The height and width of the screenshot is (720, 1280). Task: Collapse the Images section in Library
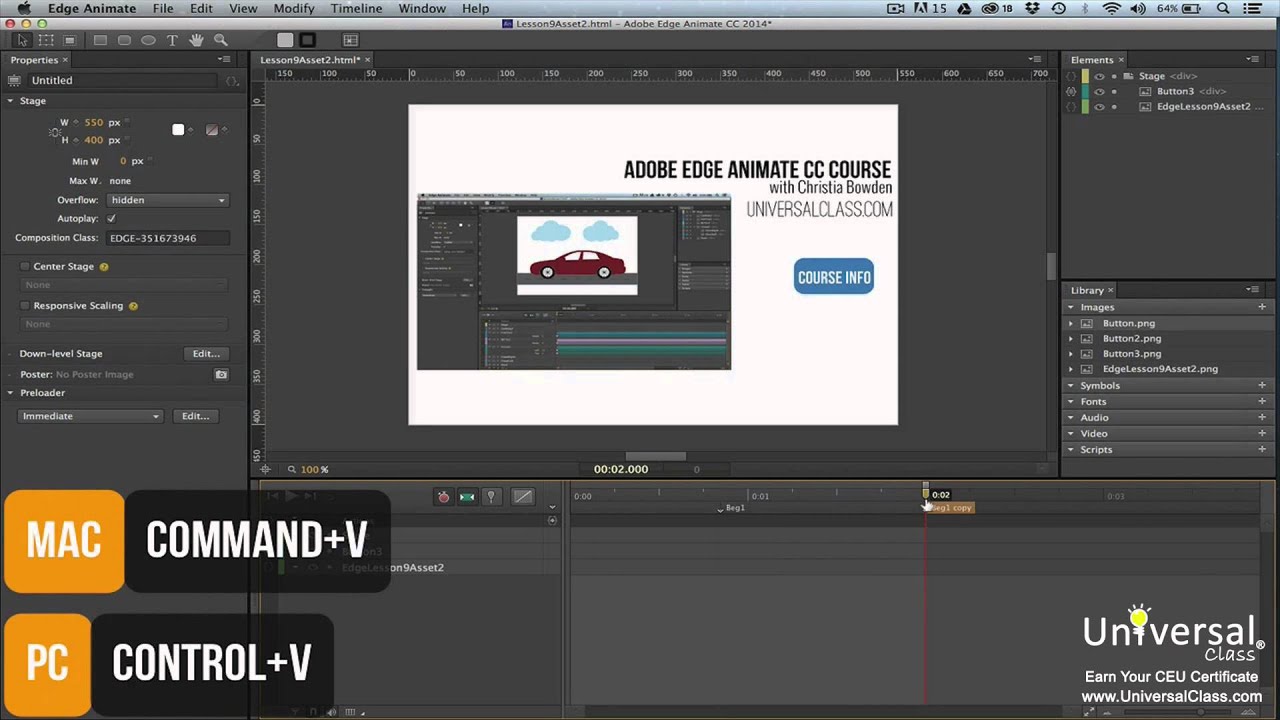(x=1071, y=307)
